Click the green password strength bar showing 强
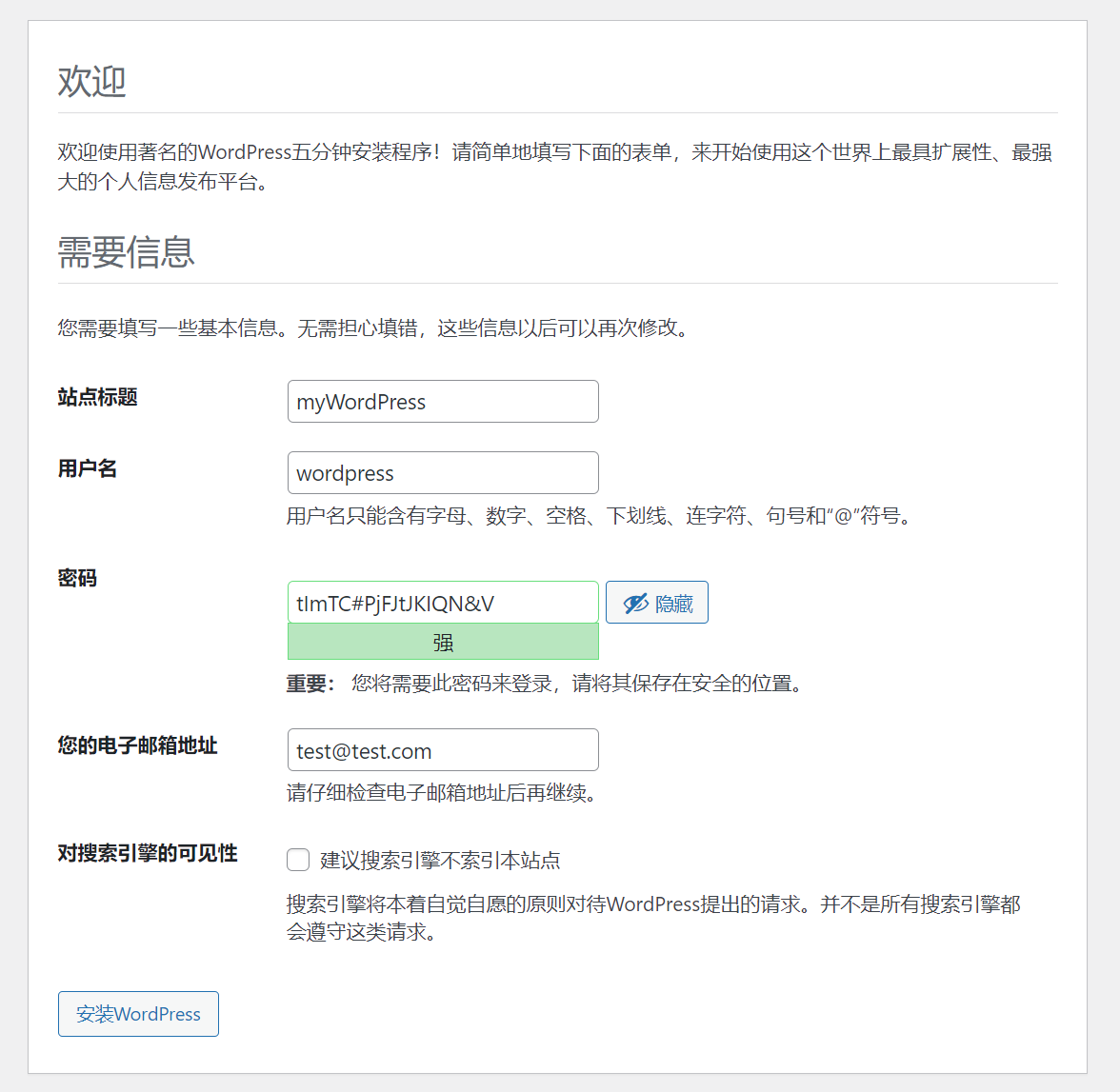 click(x=443, y=641)
